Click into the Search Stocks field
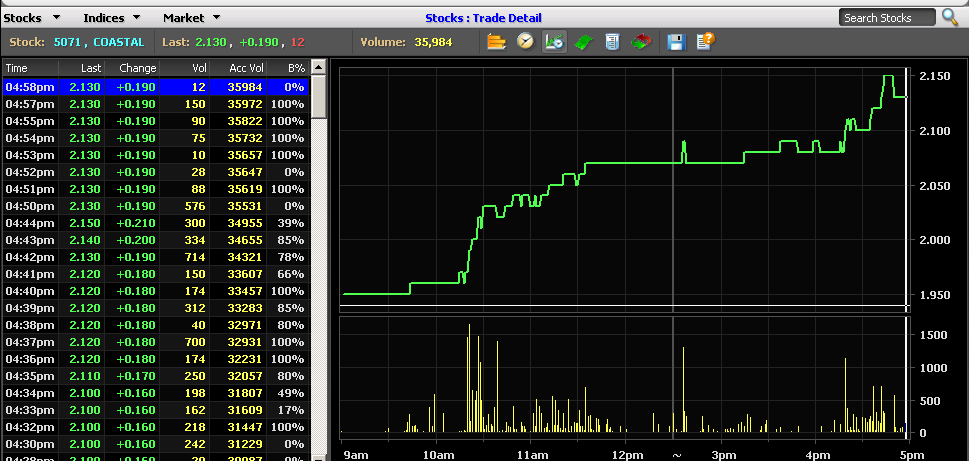 (x=886, y=18)
